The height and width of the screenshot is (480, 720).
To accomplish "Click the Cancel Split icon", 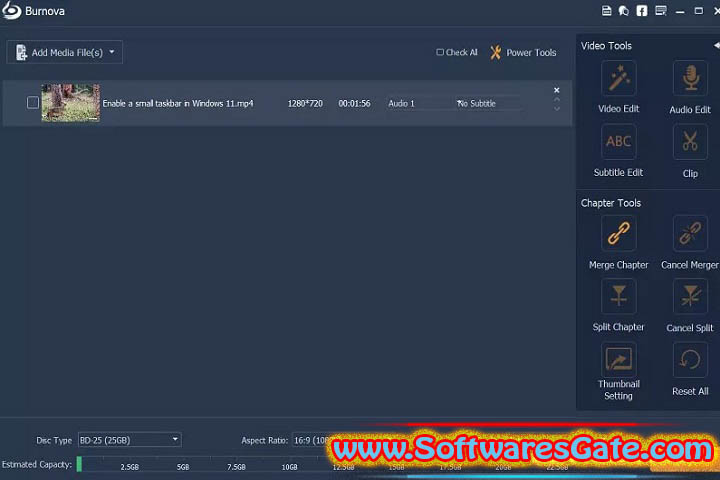I will pyautogui.click(x=690, y=296).
